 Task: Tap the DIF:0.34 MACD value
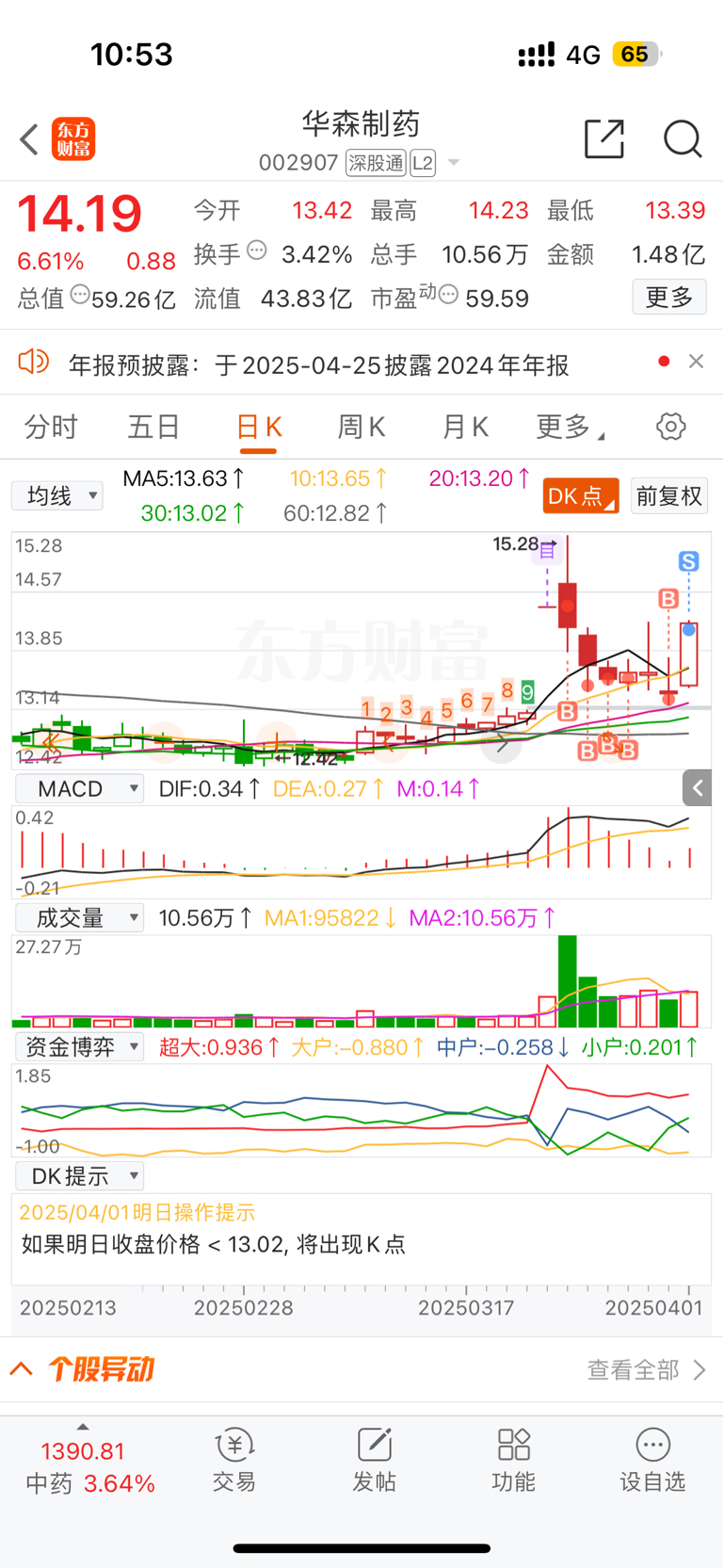point(210,789)
